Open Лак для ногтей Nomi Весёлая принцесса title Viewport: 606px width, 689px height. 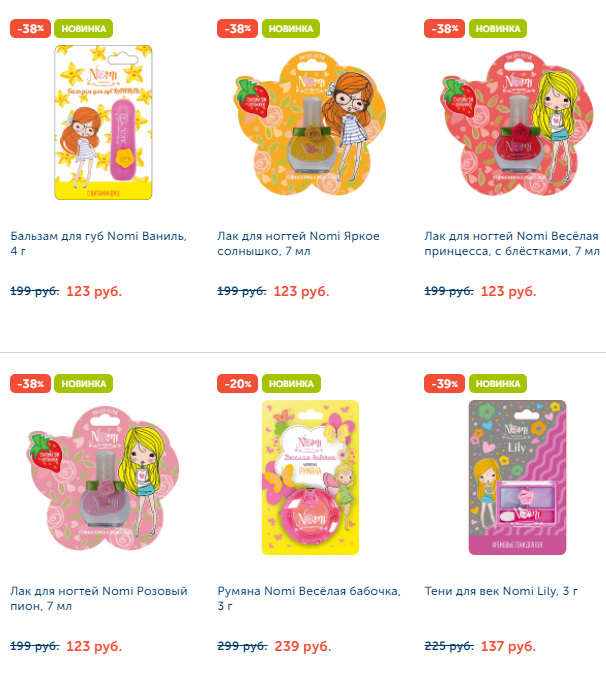click(x=512, y=243)
